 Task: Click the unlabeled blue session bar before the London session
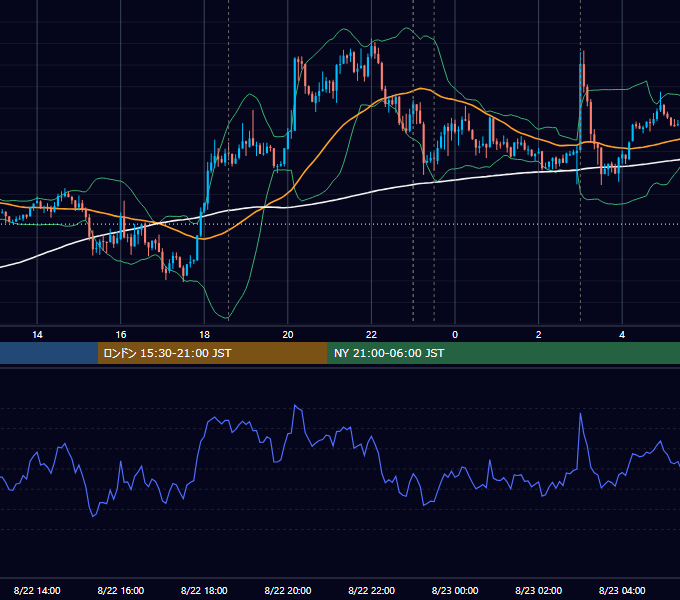49,353
